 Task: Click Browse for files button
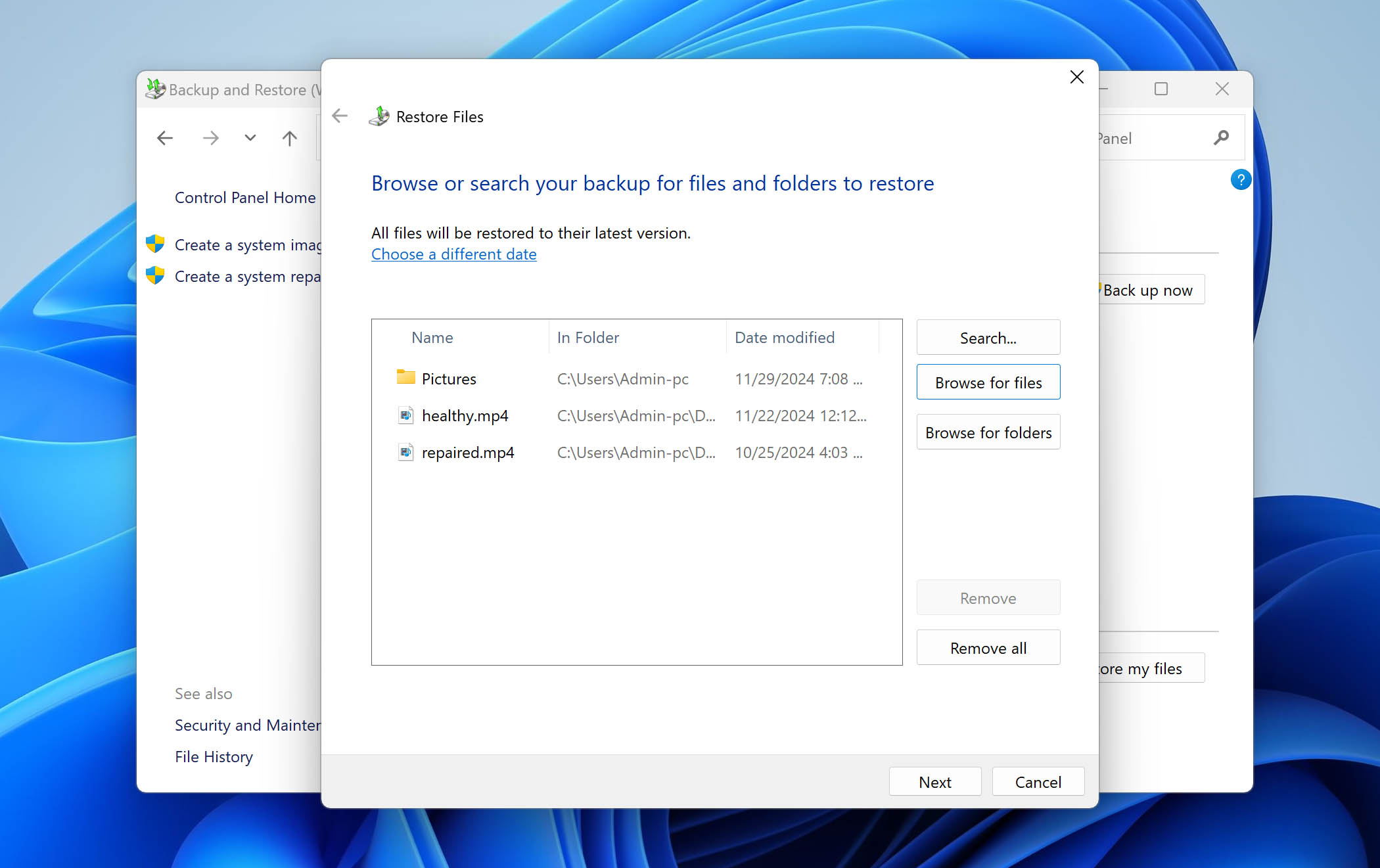[x=988, y=382]
